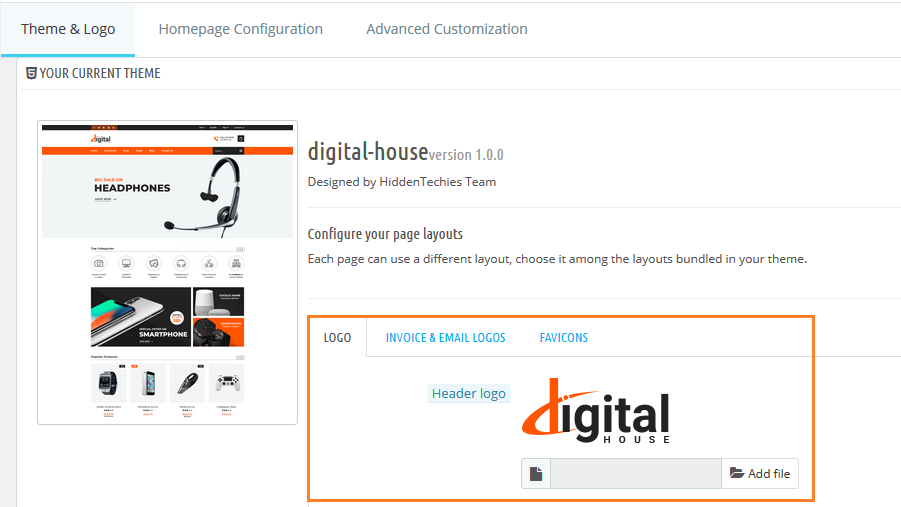The width and height of the screenshot is (901, 507).
Task: Click the cart icon in the preview header
Action: pyautogui.click(x=240, y=139)
